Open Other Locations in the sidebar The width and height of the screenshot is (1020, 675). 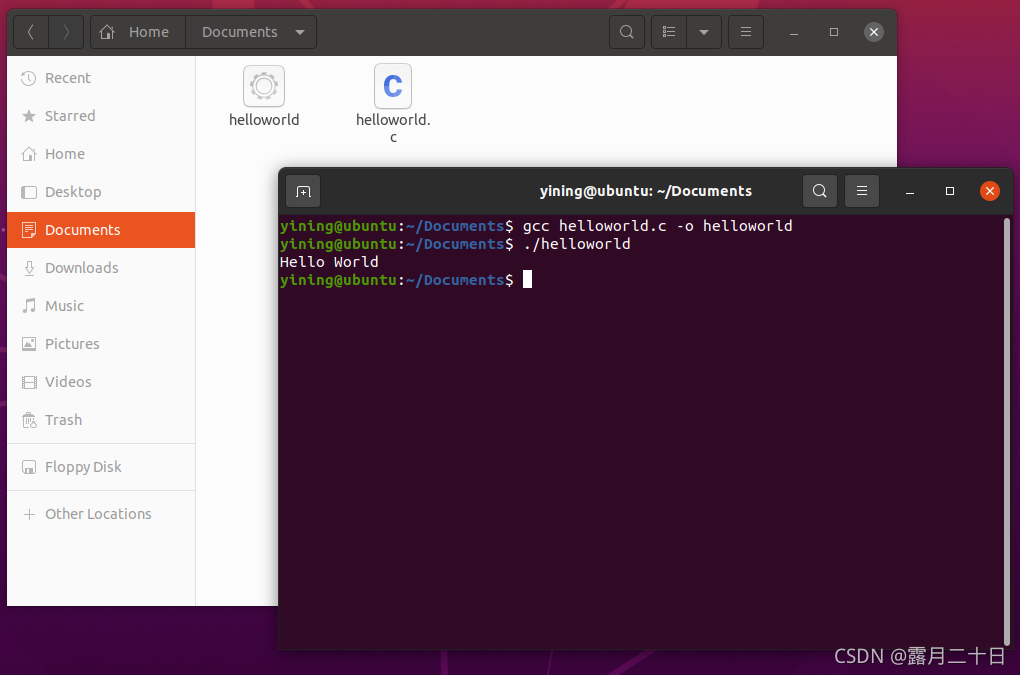[x=101, y=514]
